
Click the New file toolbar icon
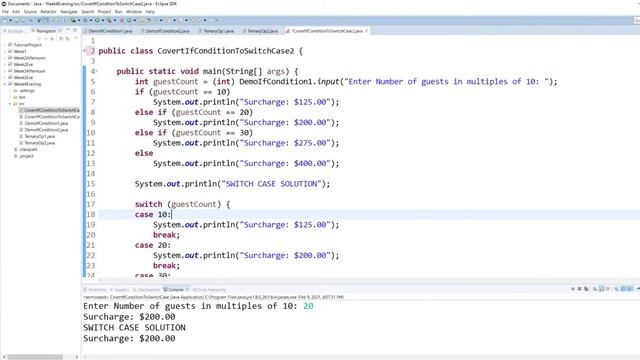click(x=4, y=20)
